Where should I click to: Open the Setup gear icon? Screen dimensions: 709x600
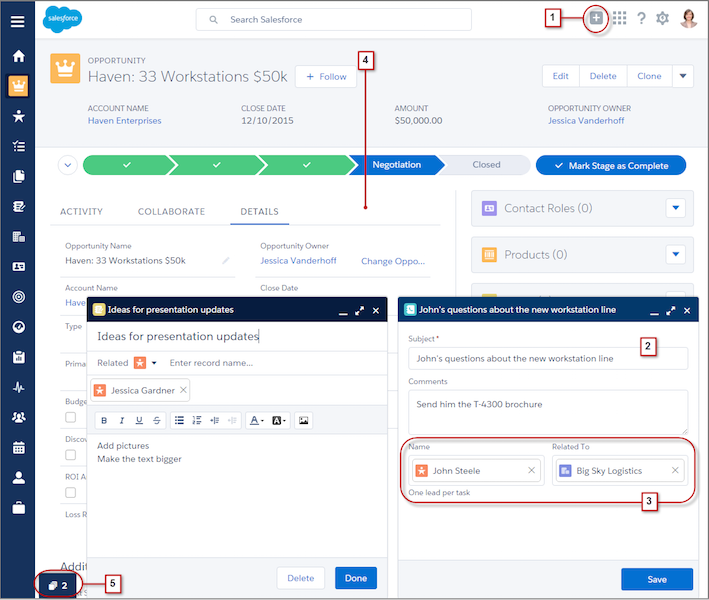coord(662,19)
